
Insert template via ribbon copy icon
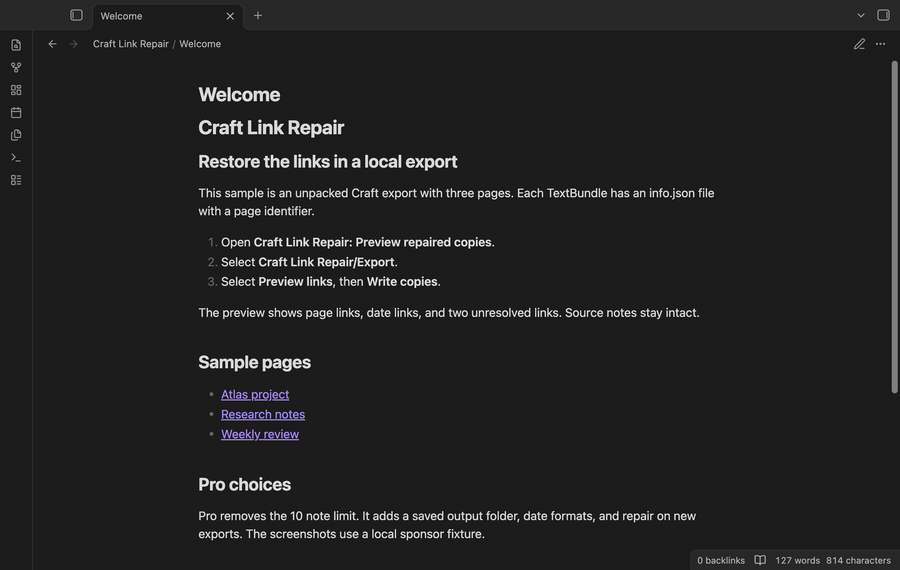pyautogui.click(x=16, y=135)
